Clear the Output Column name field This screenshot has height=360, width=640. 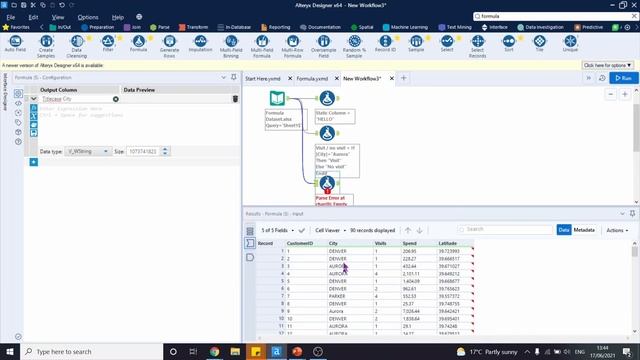tap(116, 99)
